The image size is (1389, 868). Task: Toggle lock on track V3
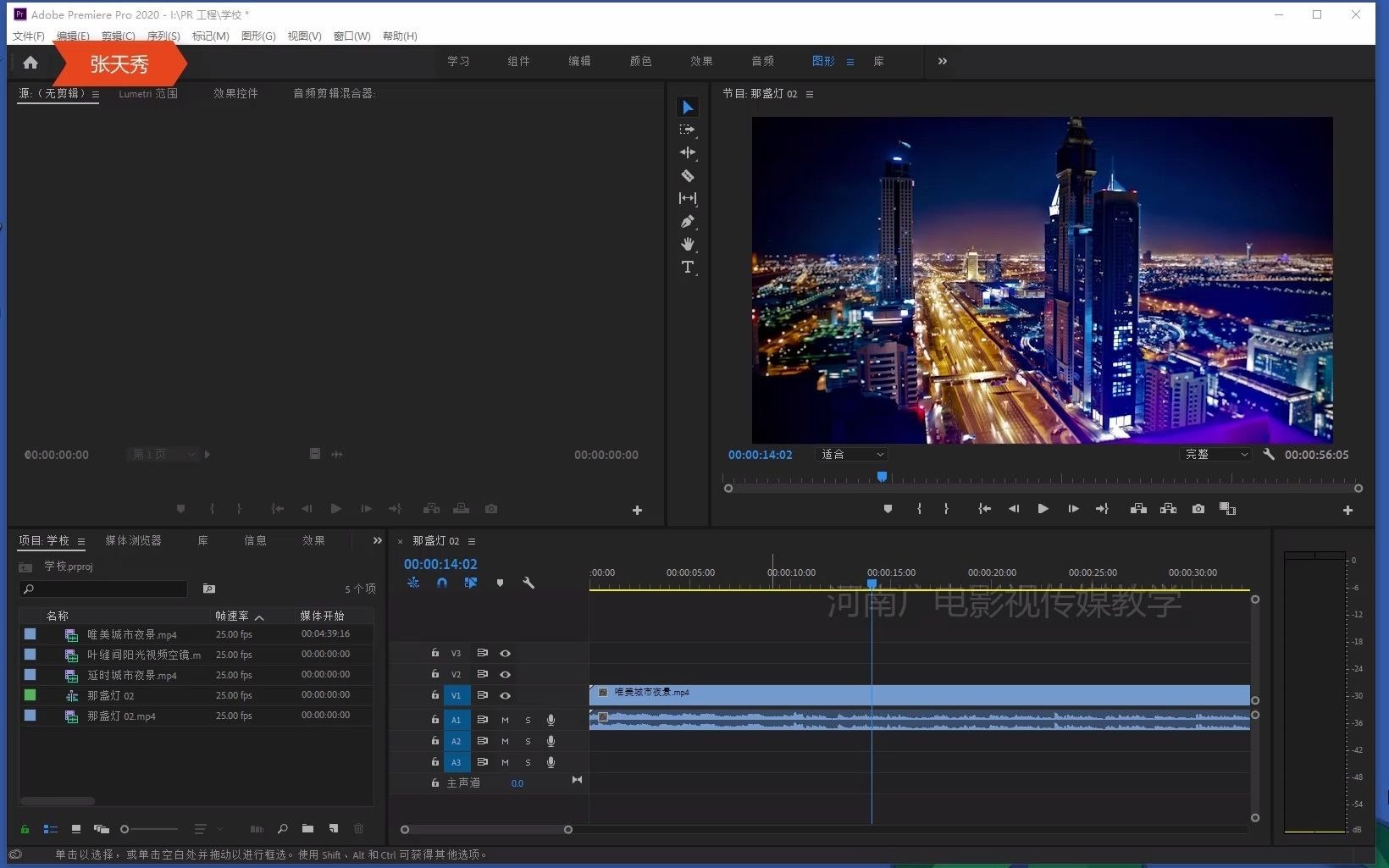point(434,653)
